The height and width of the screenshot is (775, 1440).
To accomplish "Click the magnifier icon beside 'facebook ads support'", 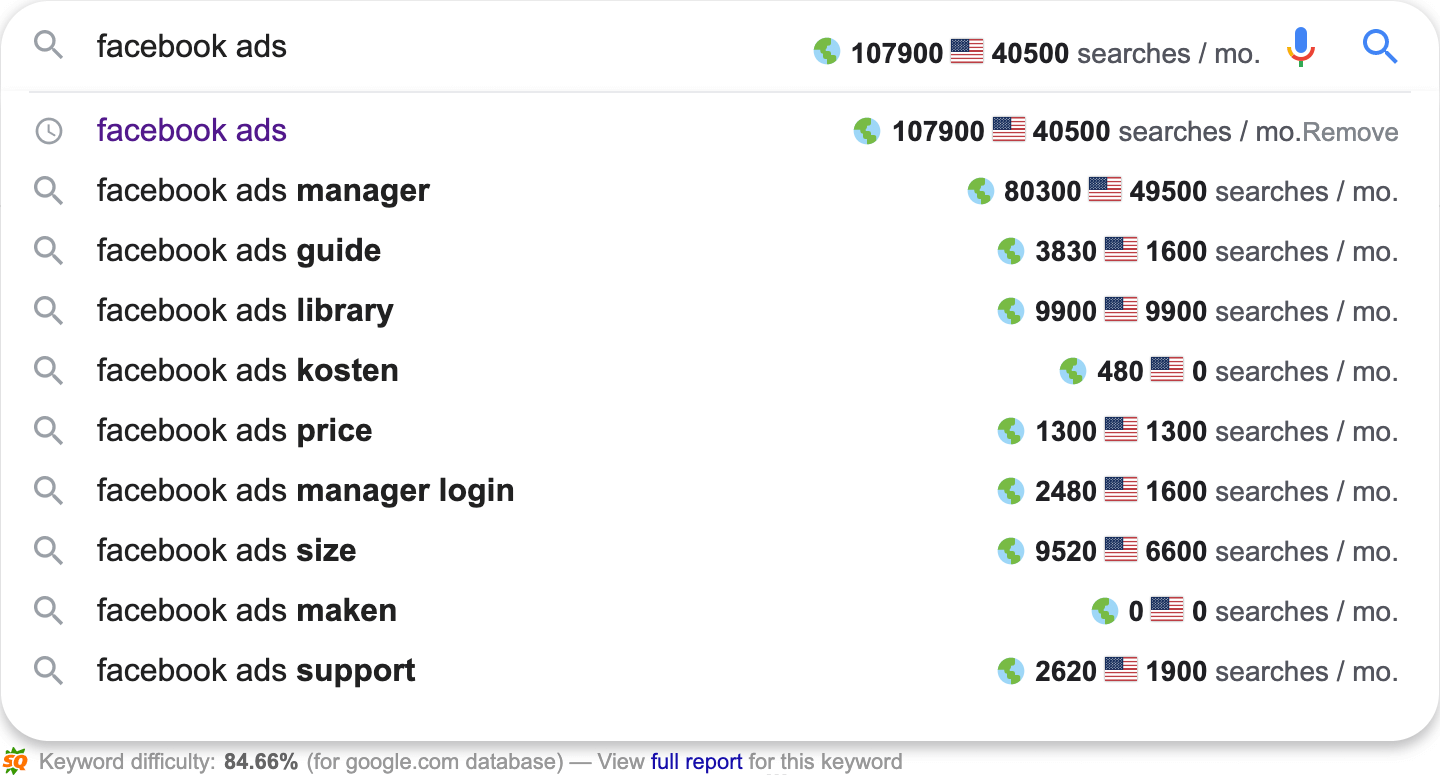I will tap(48, 670).
